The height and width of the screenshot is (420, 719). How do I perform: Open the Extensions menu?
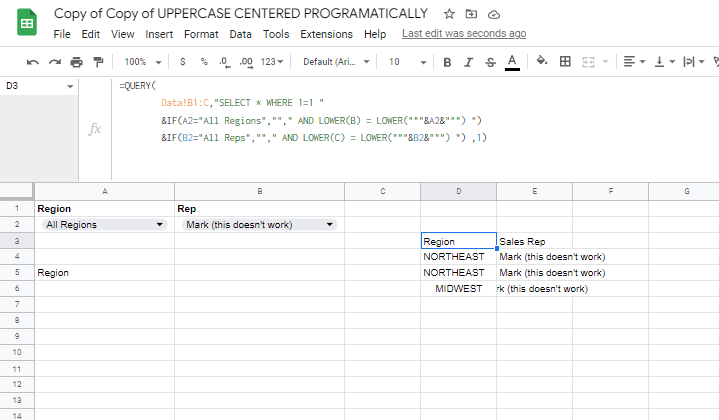coord(326,34)
